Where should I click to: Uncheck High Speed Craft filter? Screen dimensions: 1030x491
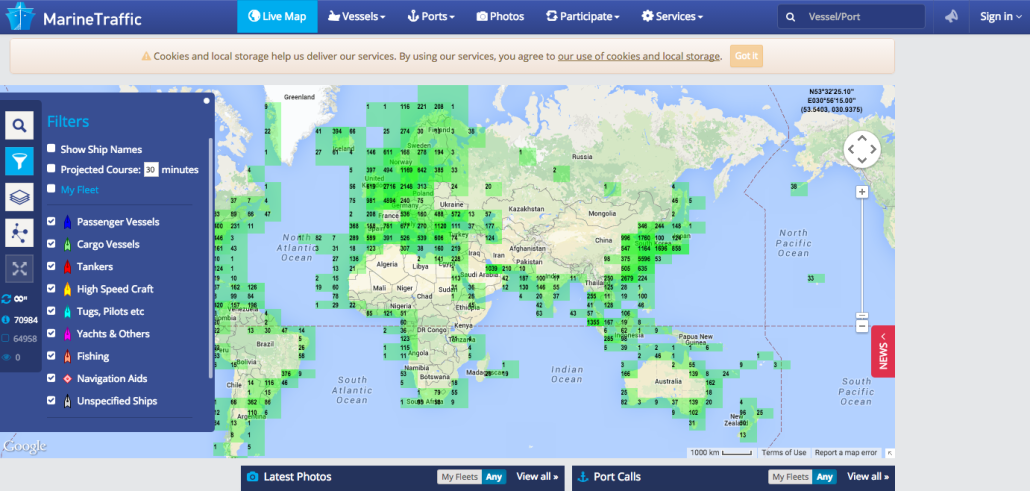coord(51,289)
